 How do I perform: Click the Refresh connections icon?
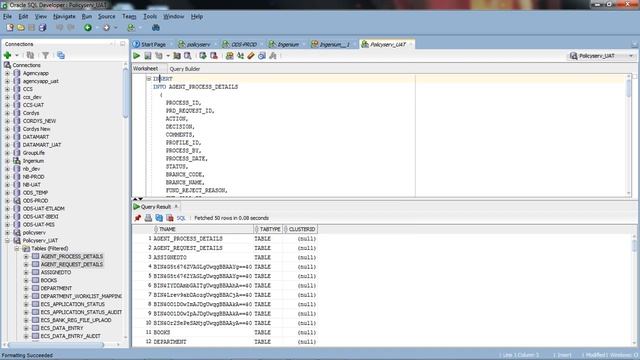tap(30, 55)
